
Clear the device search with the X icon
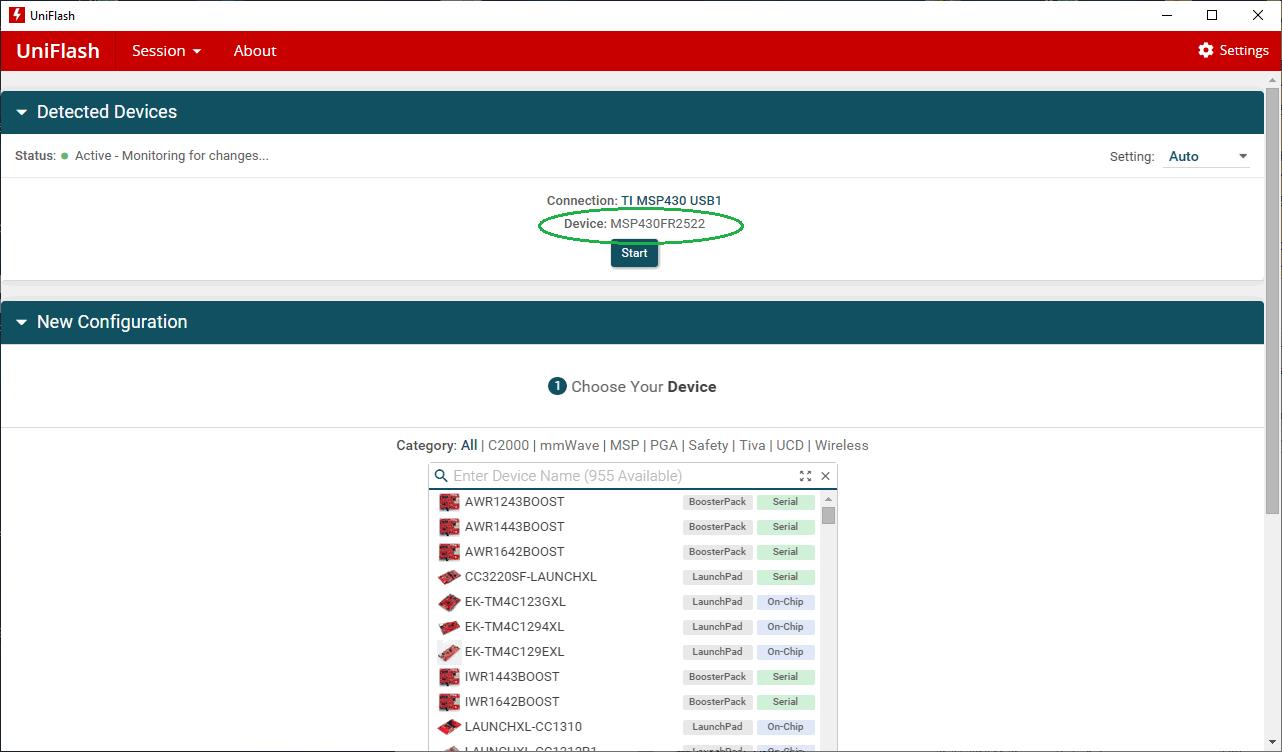click(825, 476)
